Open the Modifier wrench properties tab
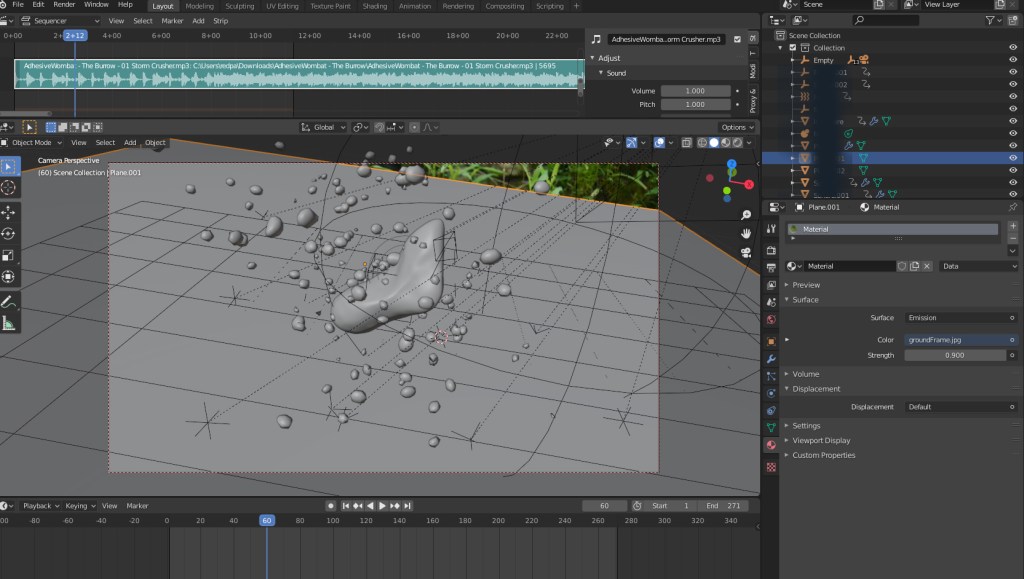Image resolution: width=1024 pixels, height=579 pixels. point(771,357)
